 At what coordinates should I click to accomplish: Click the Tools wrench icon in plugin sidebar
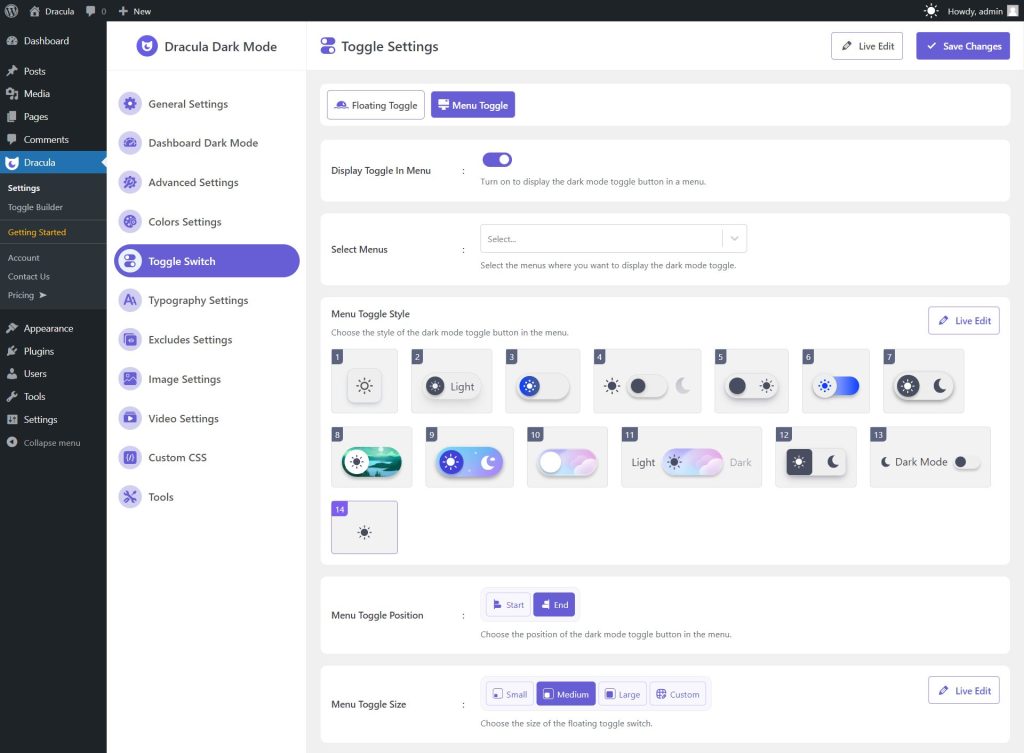(x=130, y=496)
